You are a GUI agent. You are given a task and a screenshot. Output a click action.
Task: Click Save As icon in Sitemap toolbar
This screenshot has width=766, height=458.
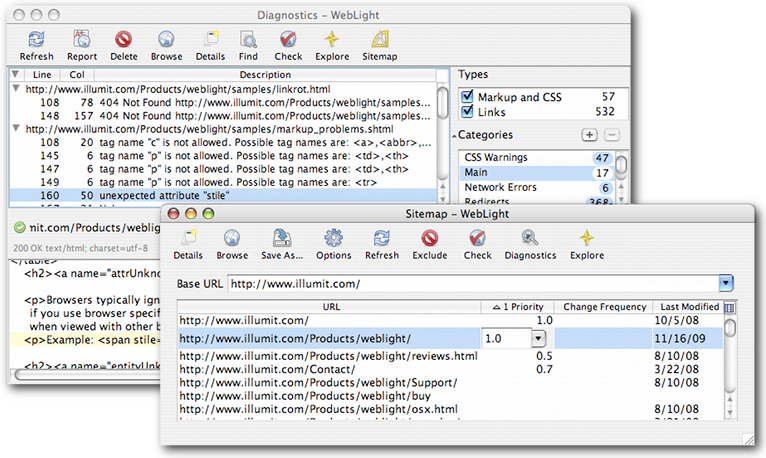(282, 238)
